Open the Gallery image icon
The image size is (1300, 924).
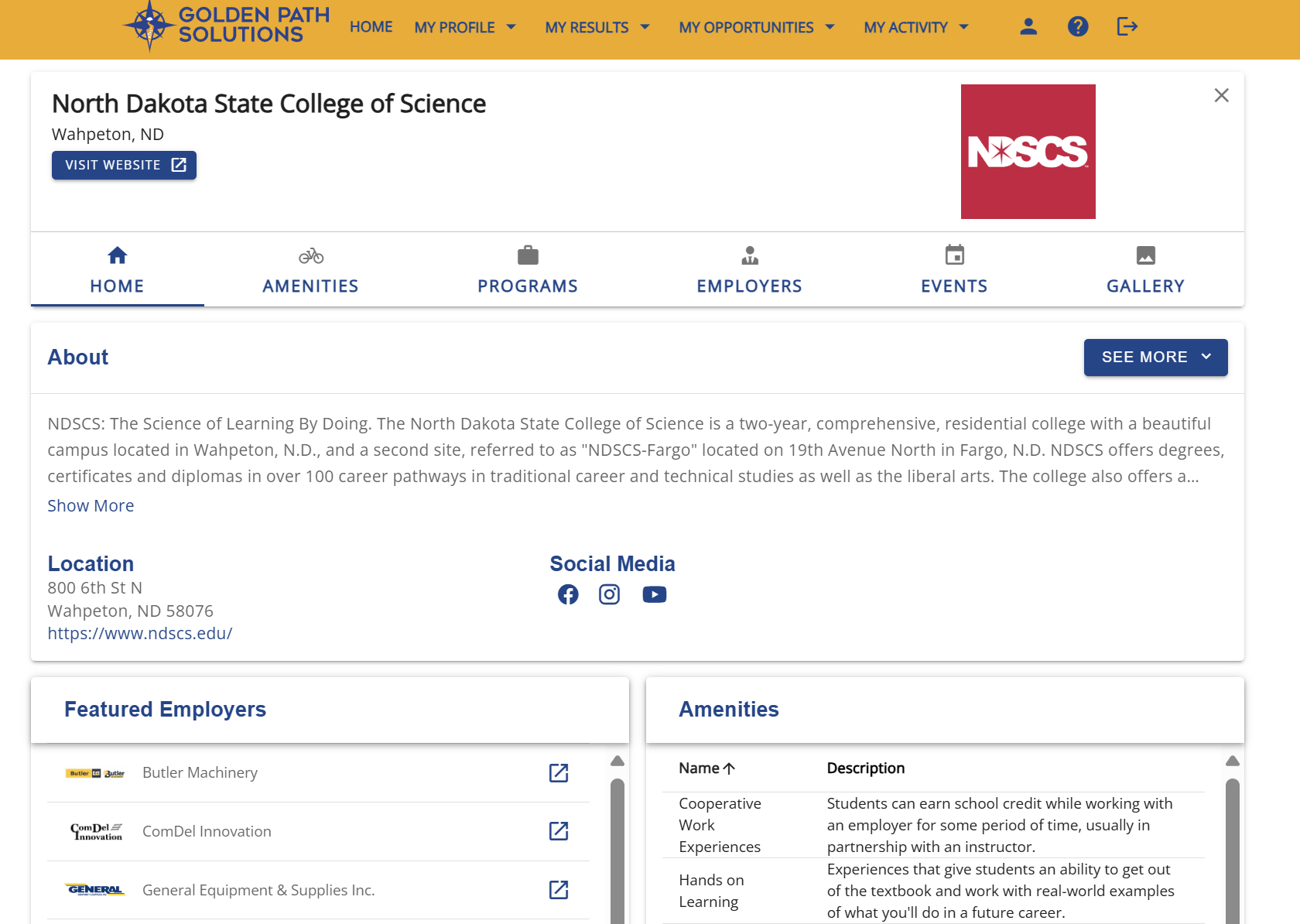pos(1146,254)
